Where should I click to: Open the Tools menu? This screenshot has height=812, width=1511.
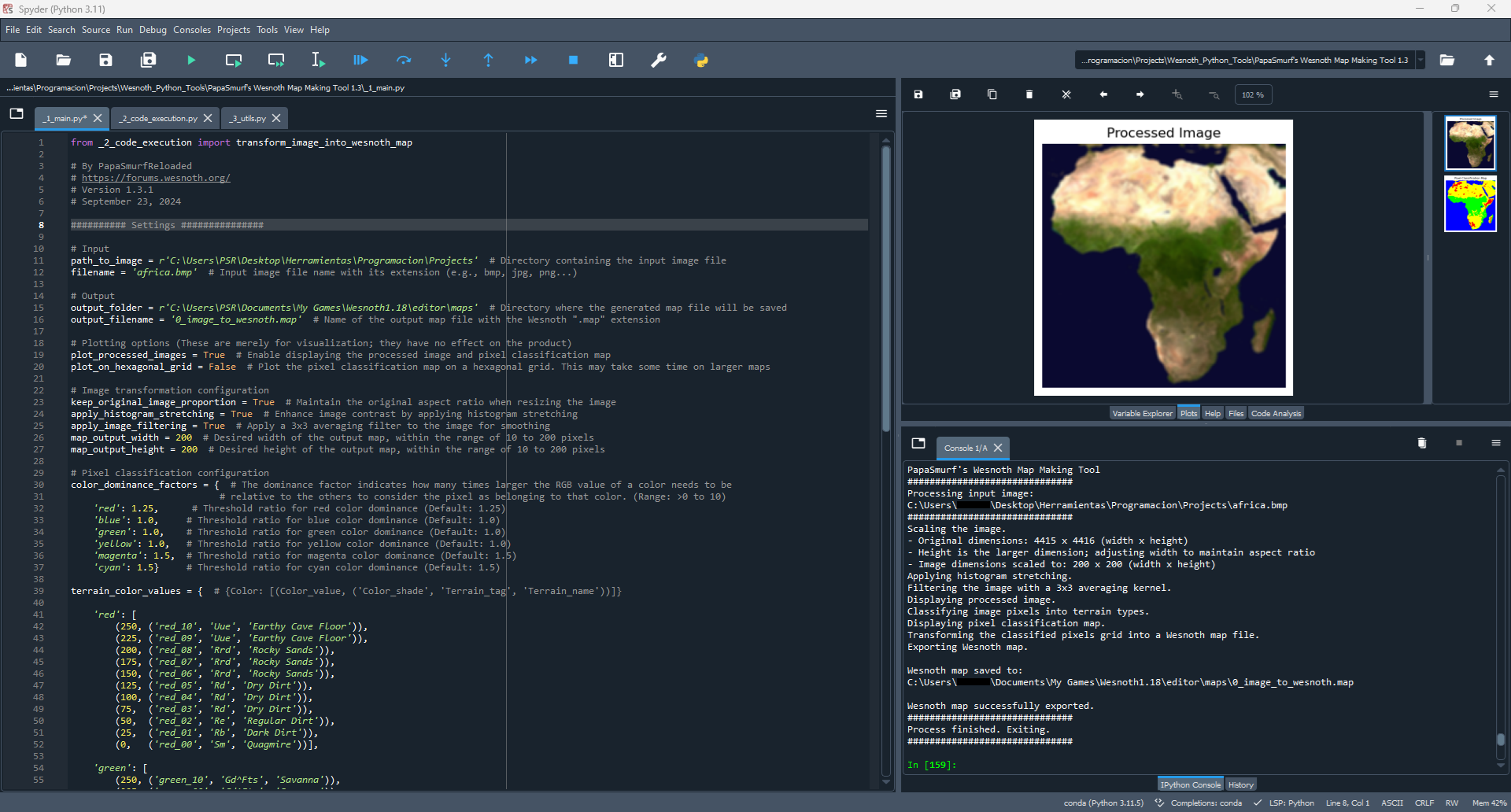coord(267,30)
